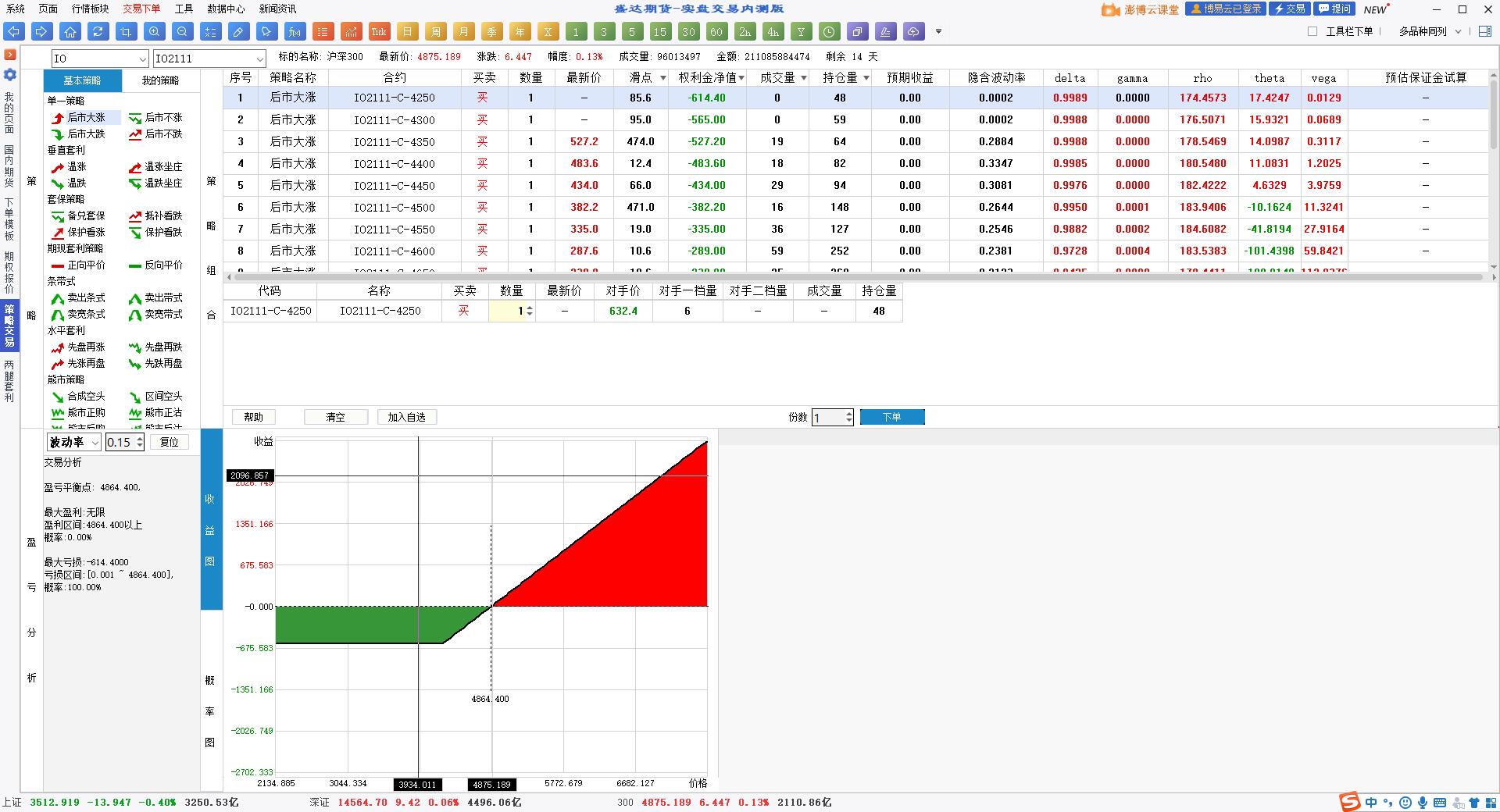Click the back arrow toolbar icon
This screenshot has height=812, width=1500.
click(x=14, y=32)
